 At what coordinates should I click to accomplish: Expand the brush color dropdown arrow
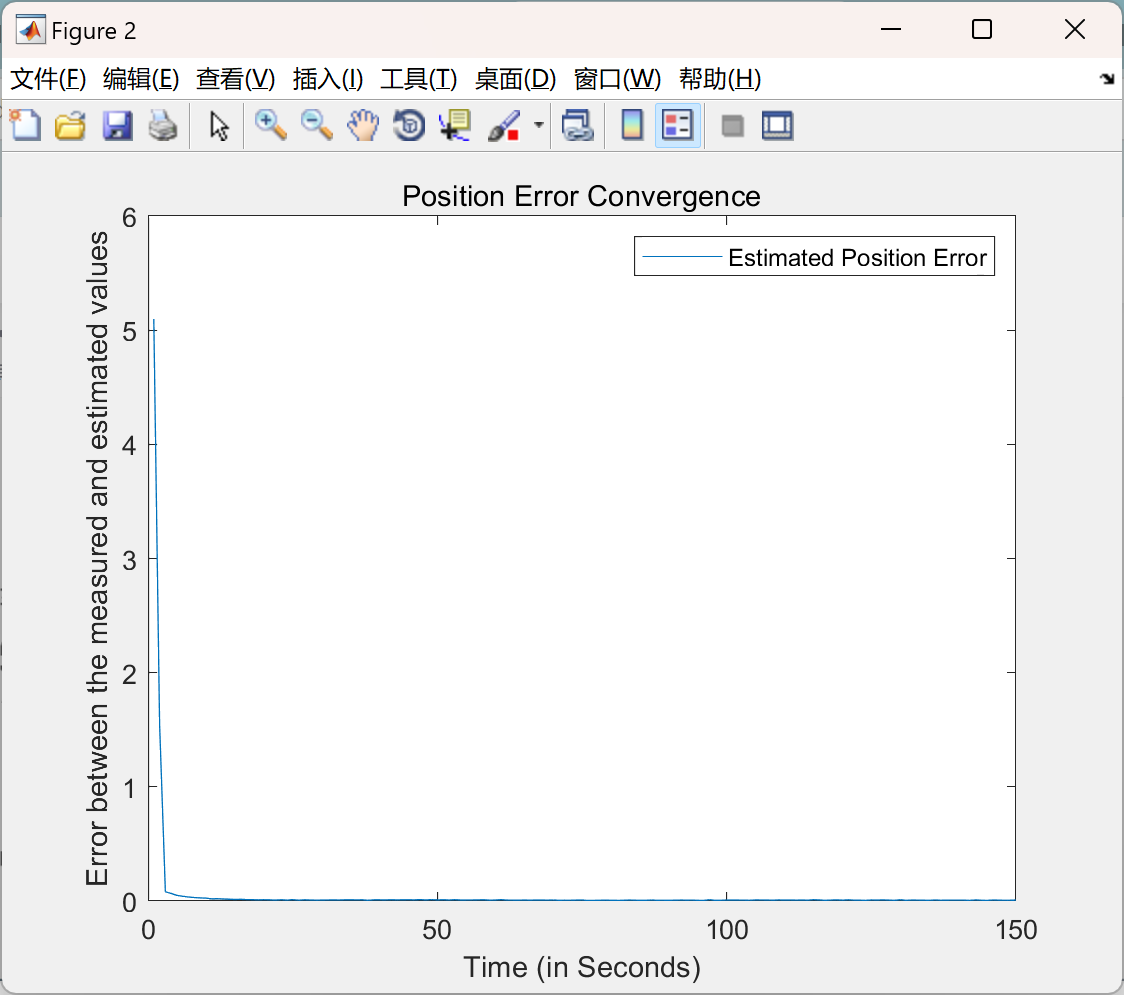pos(538,125)
